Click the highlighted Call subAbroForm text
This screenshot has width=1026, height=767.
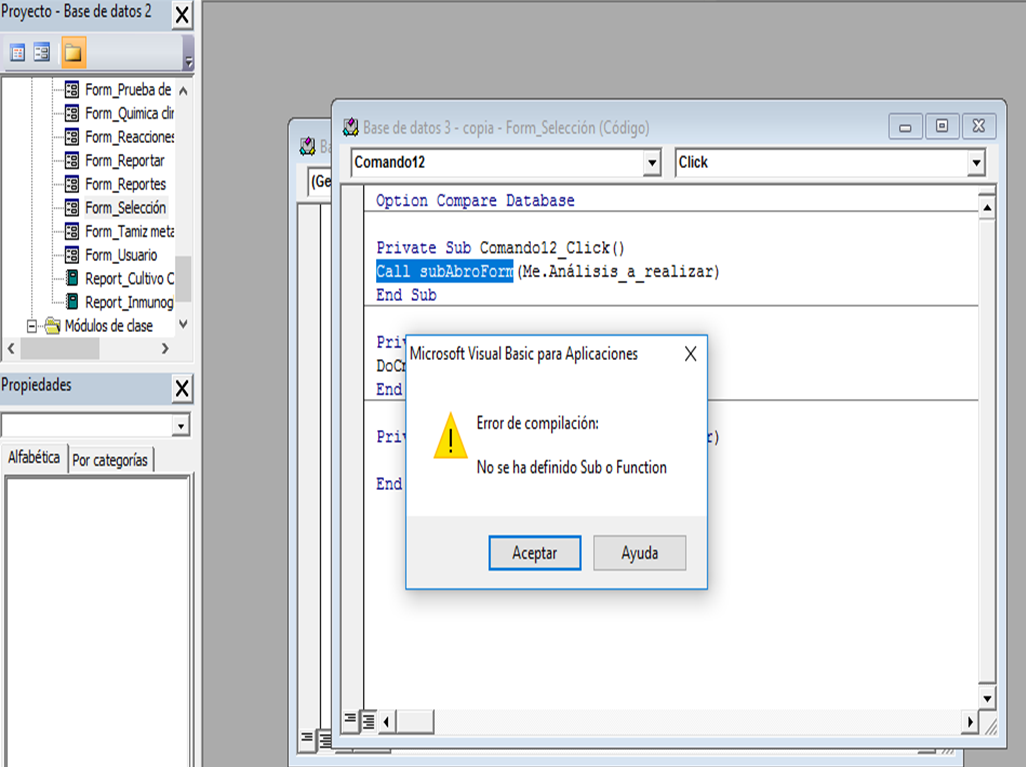pos(444,272)
